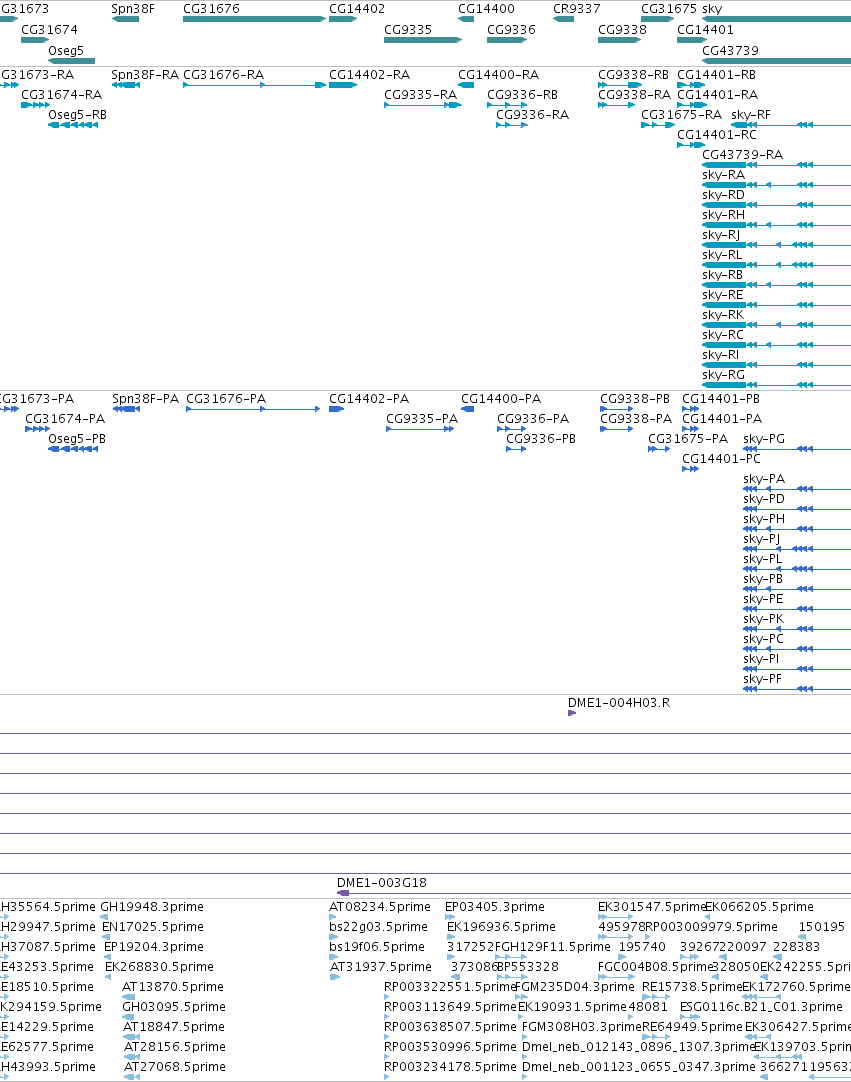Click the CG14401-PC protein label
This screenshot has height=1082, width=851.
(x=721, y=459)
